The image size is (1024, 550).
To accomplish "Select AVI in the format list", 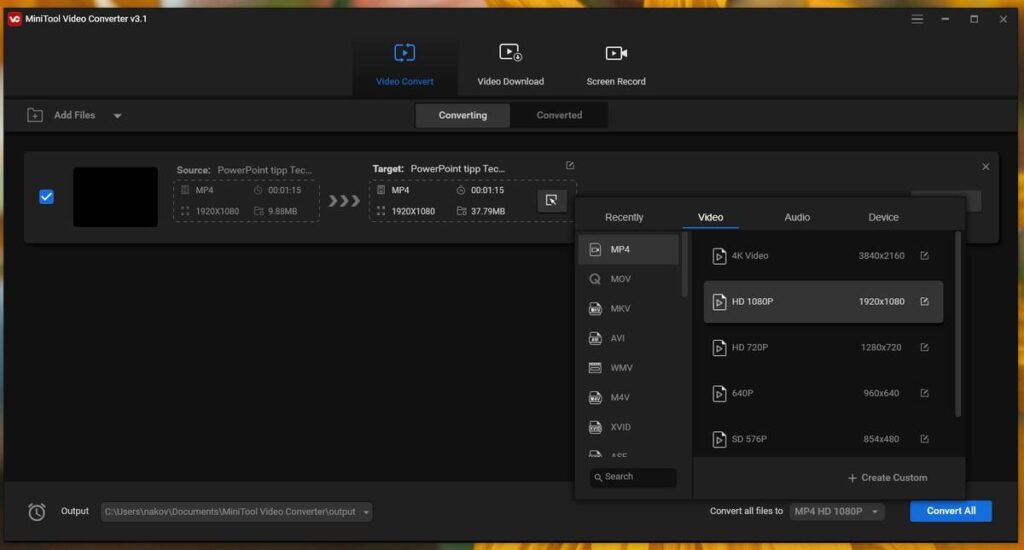I will 628,338.
